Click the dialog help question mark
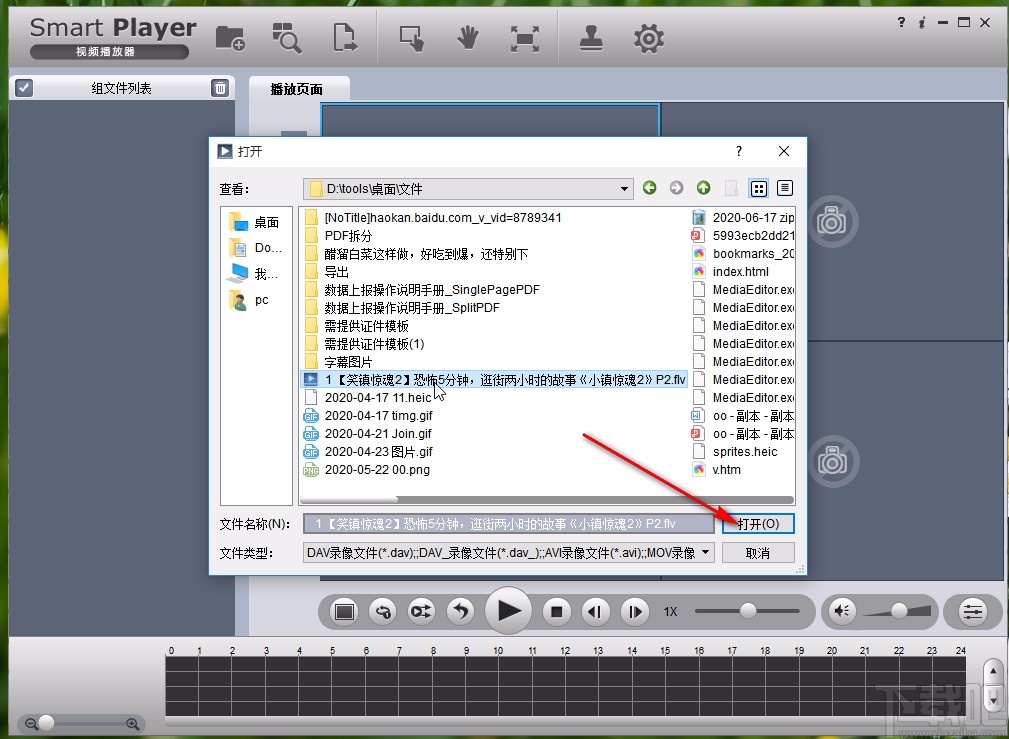 click(x=739, y=151)
